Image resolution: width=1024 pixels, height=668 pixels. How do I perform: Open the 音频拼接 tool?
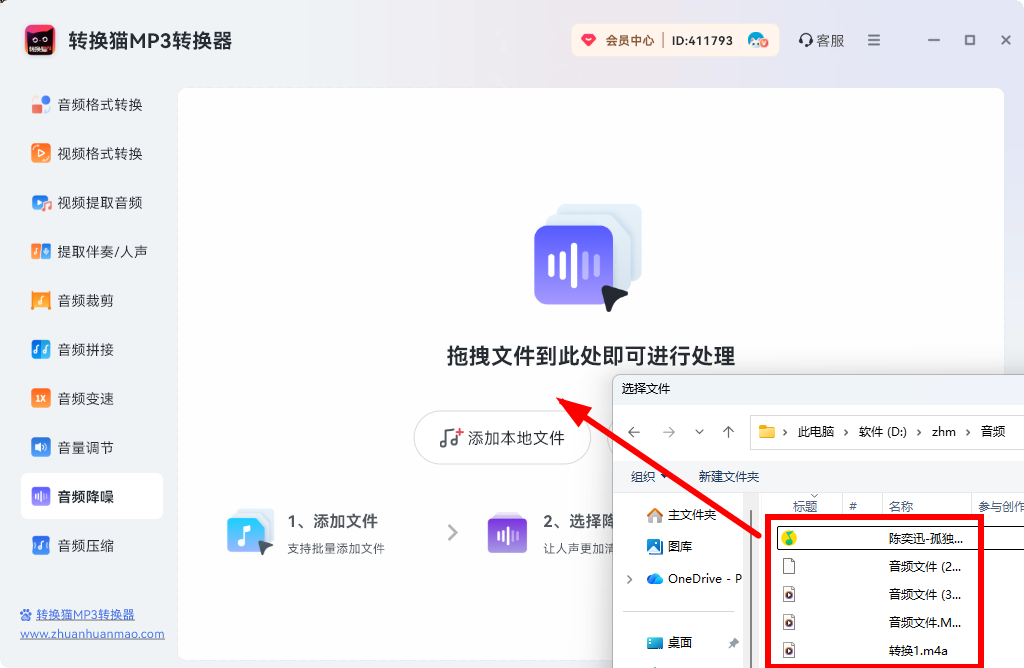73,350
